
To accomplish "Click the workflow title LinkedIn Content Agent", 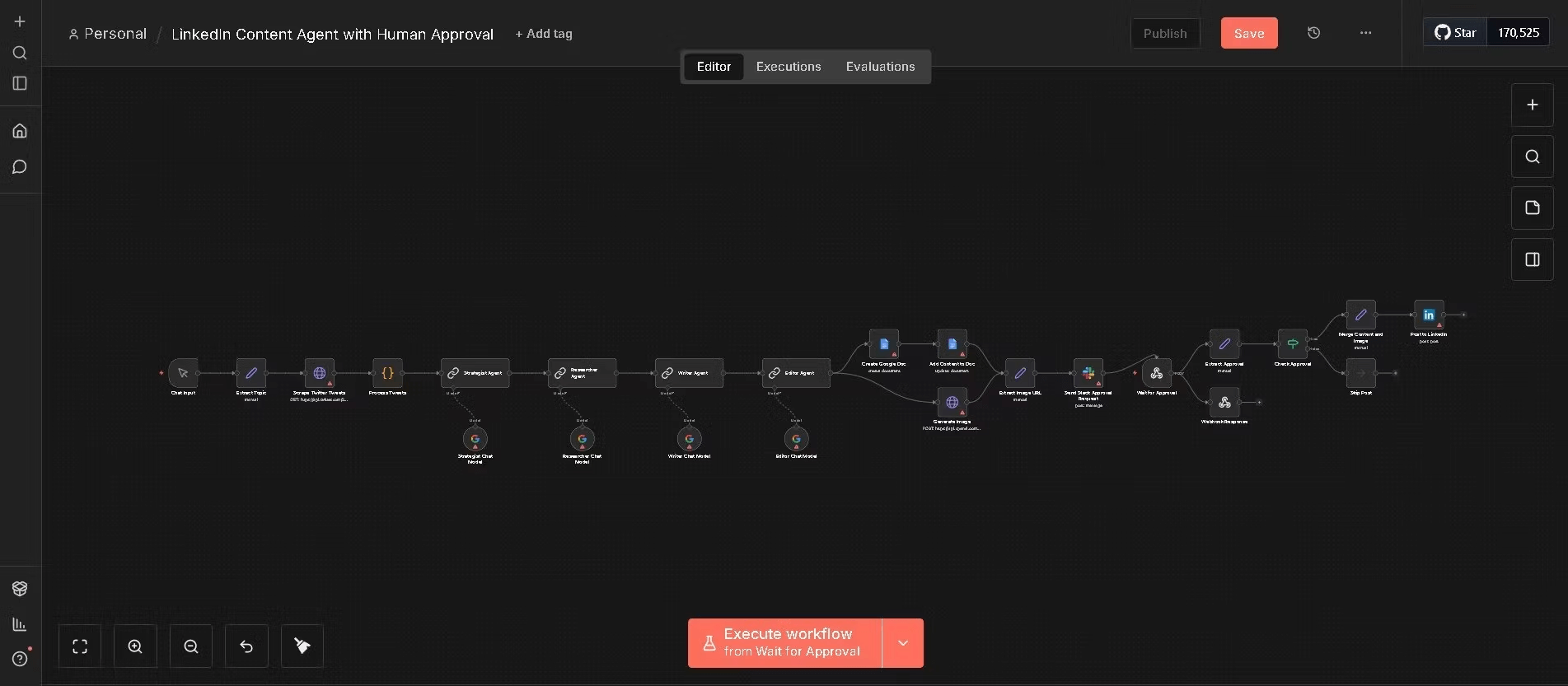I will click(333, 34).
